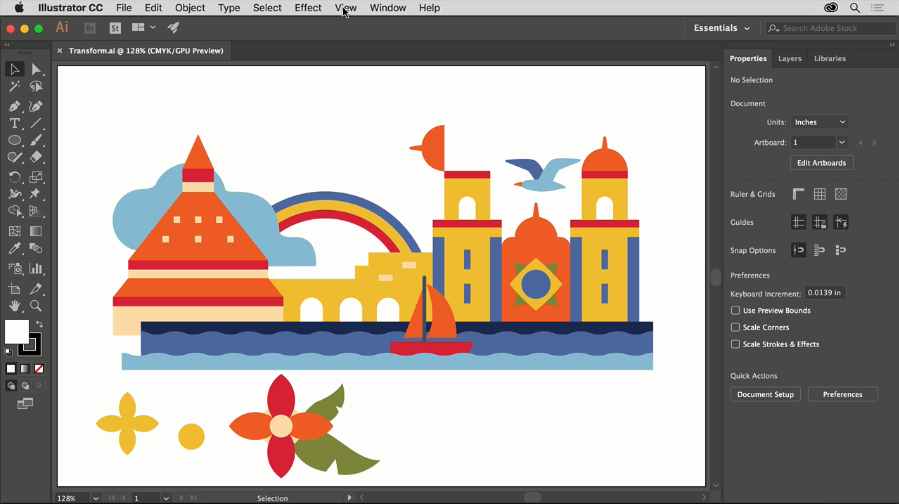Open the Artboard number dropdown
The width and height of the screenshot is (899, 504).
coord(842,142)
